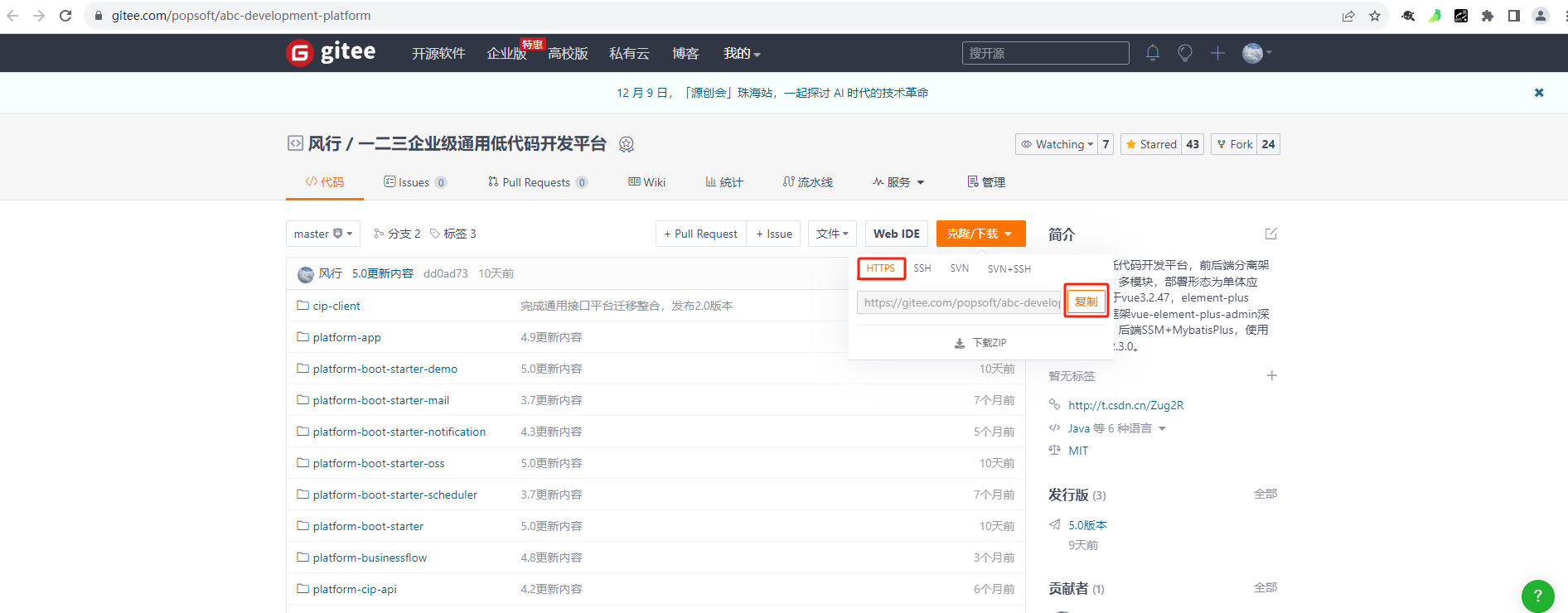Open 企业版 in top navigation
The width and height of the screenshot is (1568, 613).
[506, 53]
